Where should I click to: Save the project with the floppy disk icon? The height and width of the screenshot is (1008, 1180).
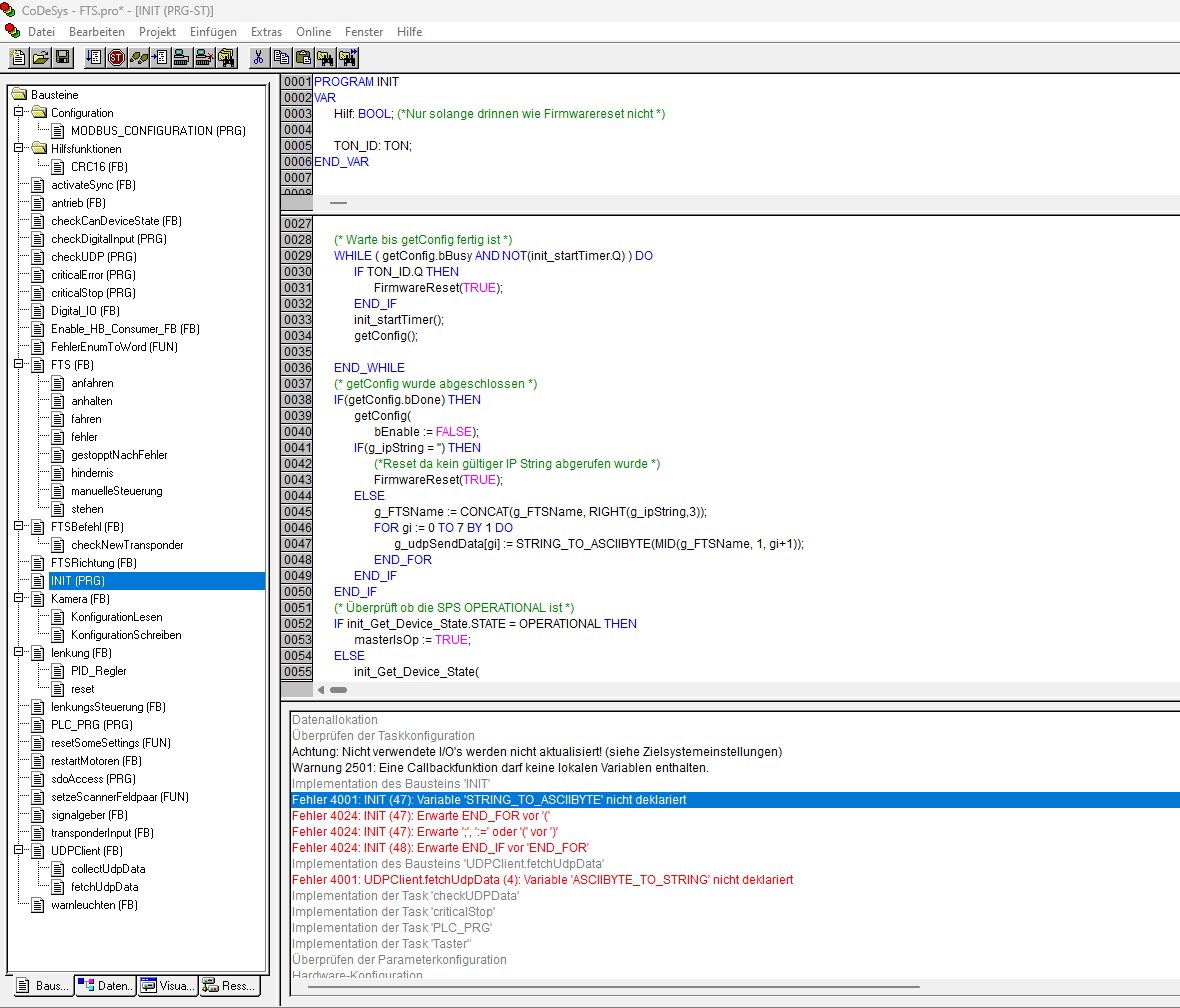click(x=63, y=58)
